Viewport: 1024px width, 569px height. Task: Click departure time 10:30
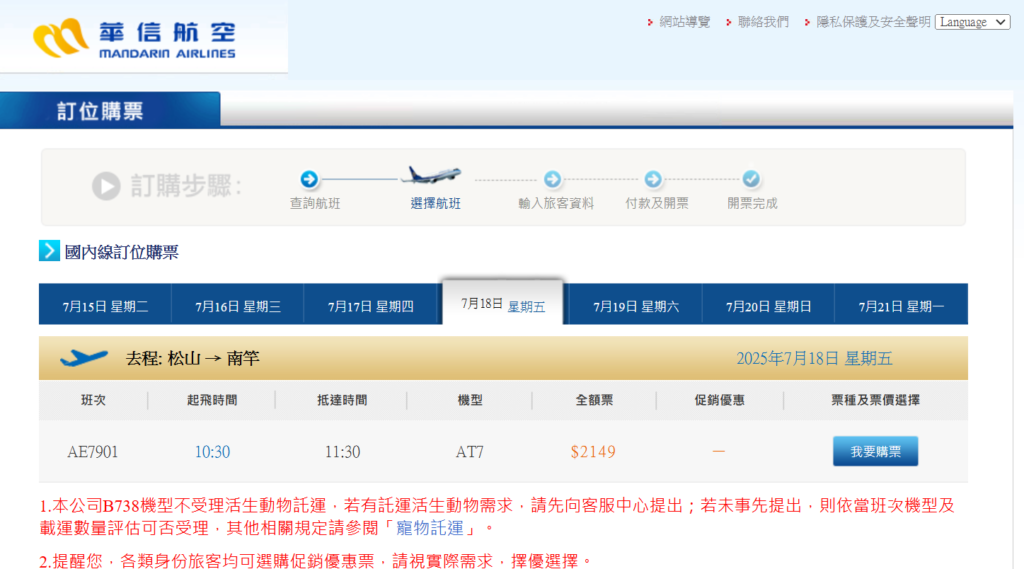212,451
